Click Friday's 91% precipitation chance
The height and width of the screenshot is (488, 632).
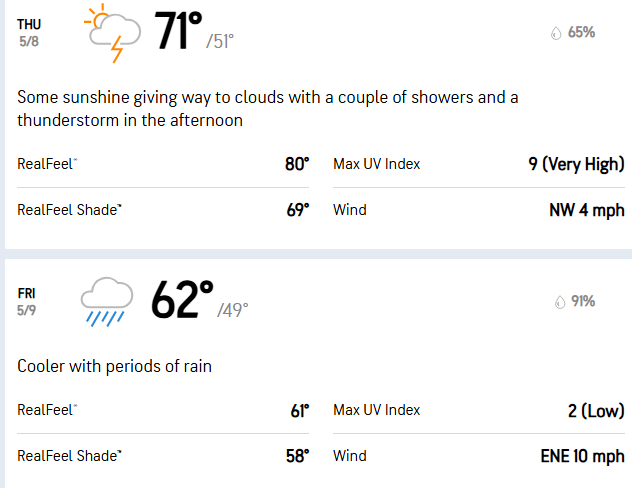[583, 301]
